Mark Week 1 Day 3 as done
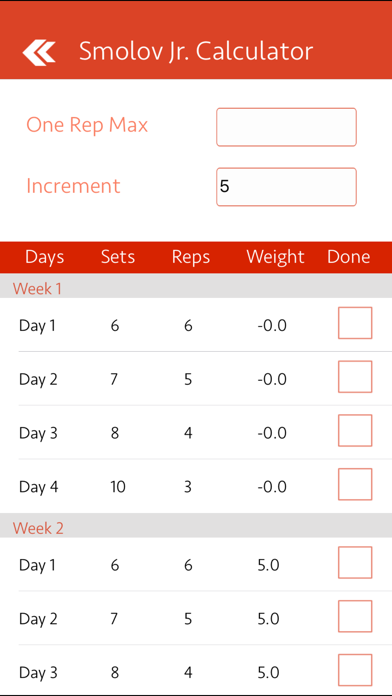Screen dimensions: 392x696 pyautogui.click(x=355, y=430)
